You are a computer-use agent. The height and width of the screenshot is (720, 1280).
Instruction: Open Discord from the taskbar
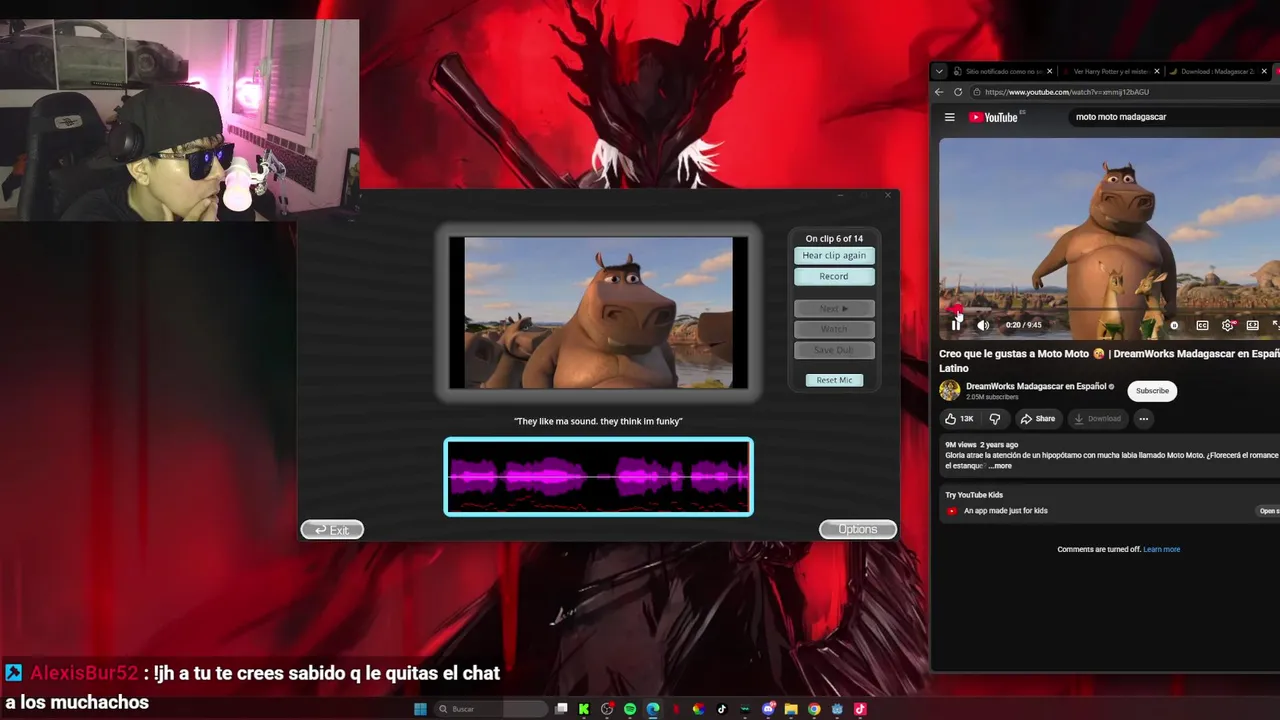(768, 709)
